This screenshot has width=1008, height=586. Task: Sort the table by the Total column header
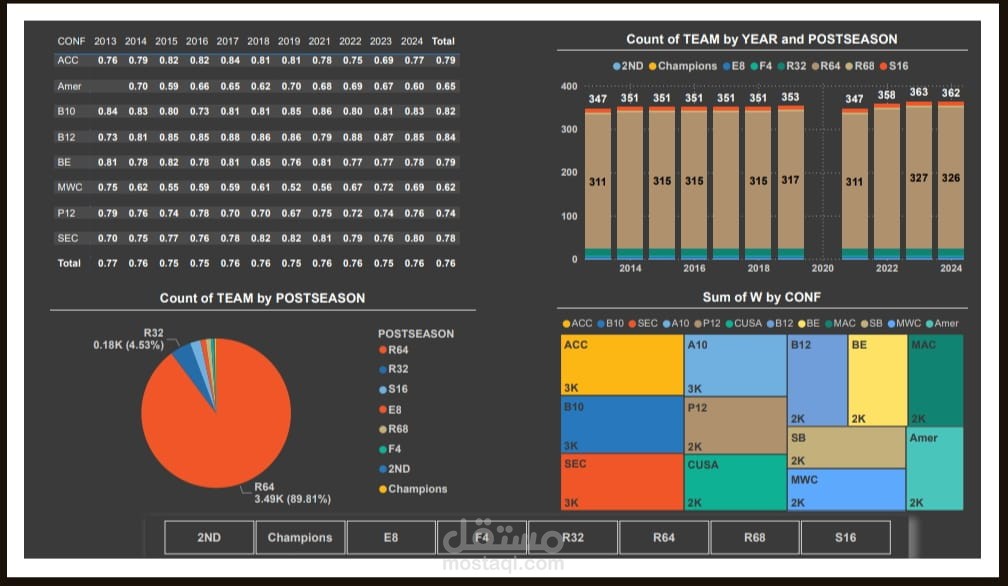pos(442,41)
